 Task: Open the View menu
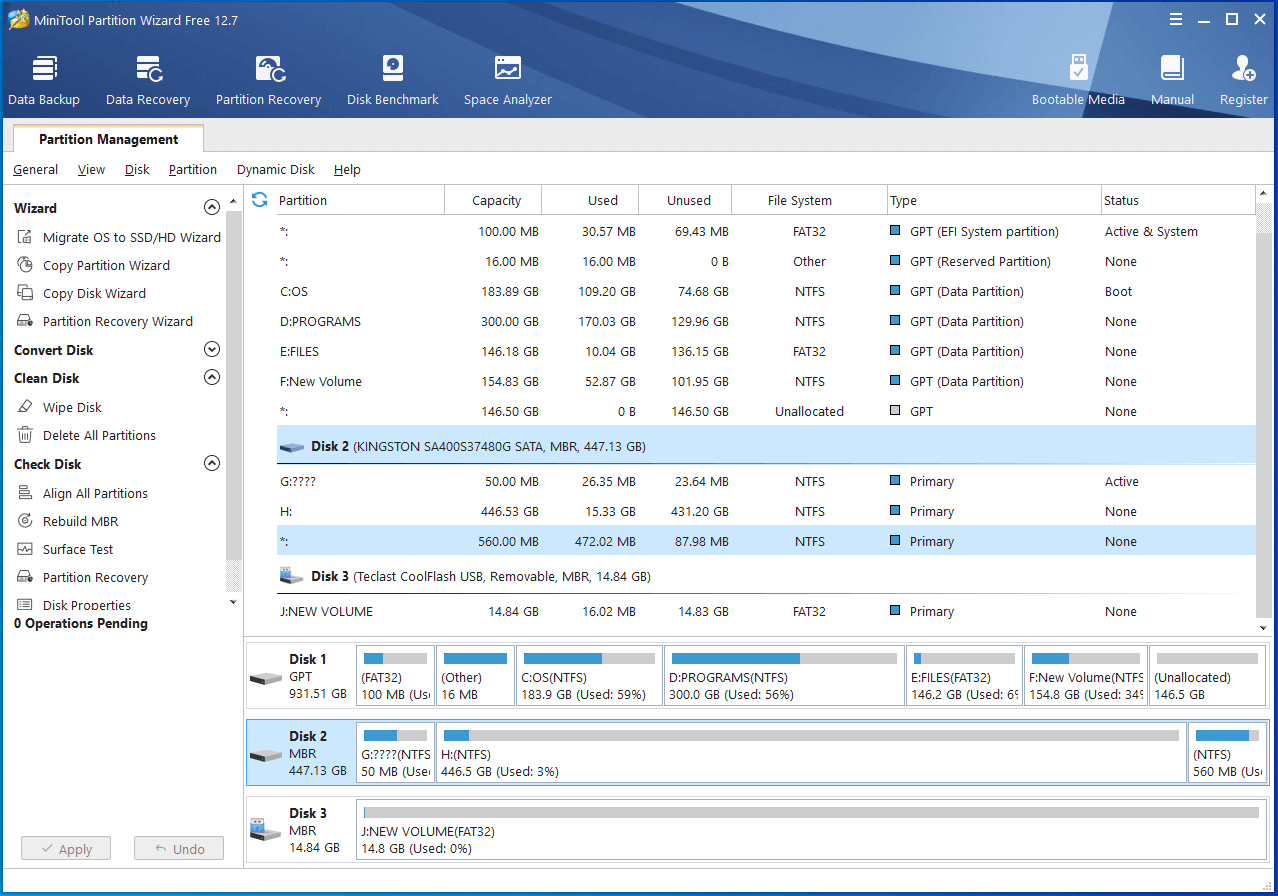[x=91, y=170]
